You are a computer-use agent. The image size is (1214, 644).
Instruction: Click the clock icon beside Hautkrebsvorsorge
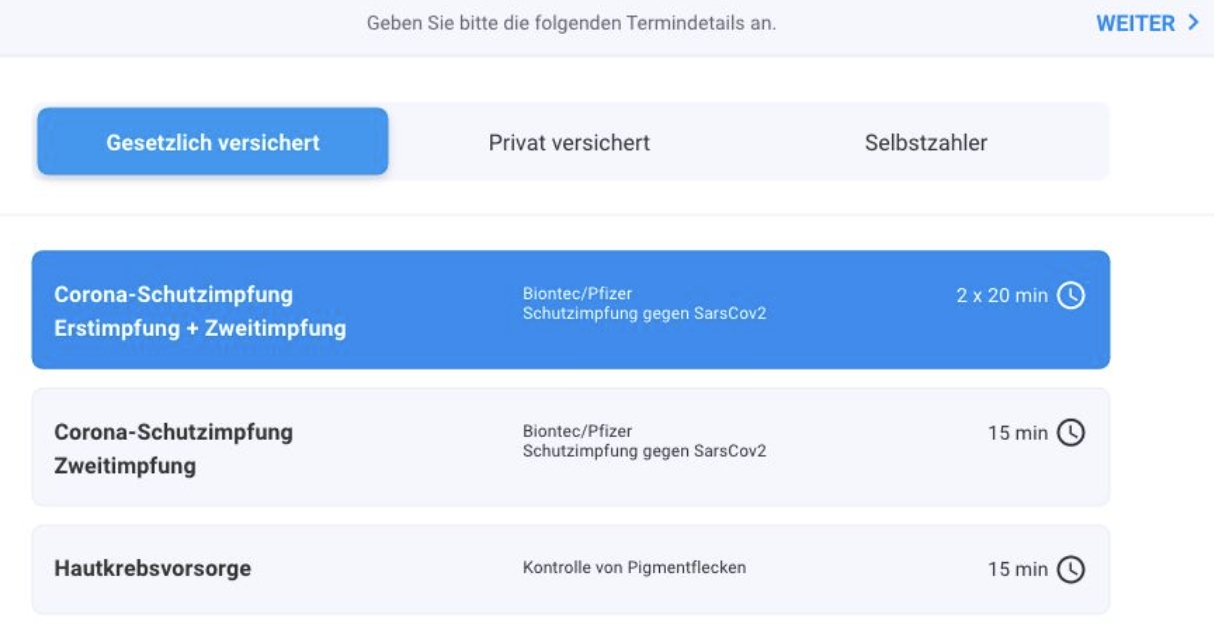(1070, 569)
